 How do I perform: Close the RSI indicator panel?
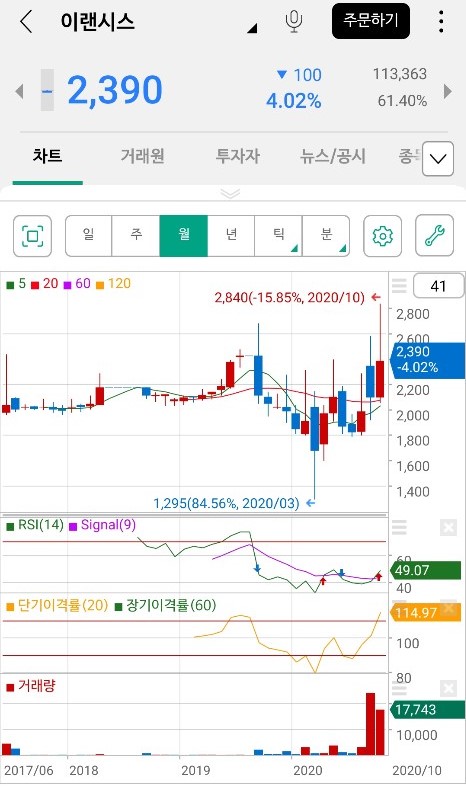pyautogui.click(x=448, y=528)
